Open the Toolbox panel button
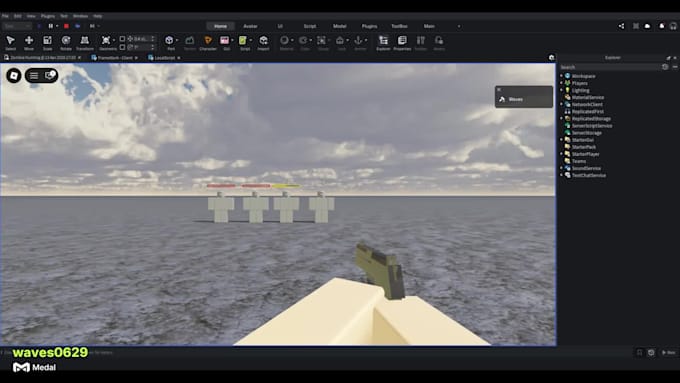 tap(421, 43)
